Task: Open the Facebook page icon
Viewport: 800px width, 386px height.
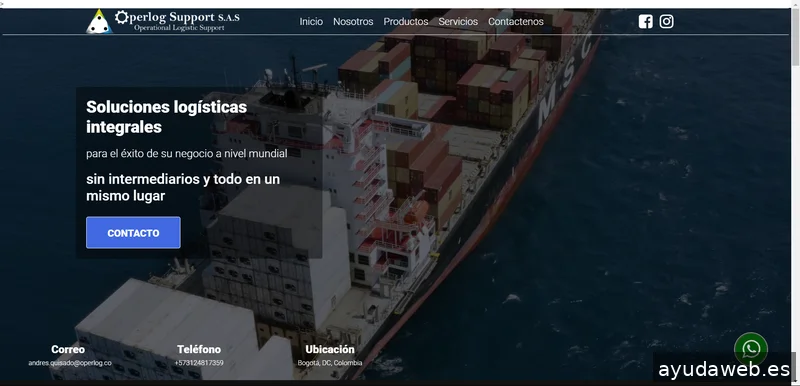Action: [645, 21]
